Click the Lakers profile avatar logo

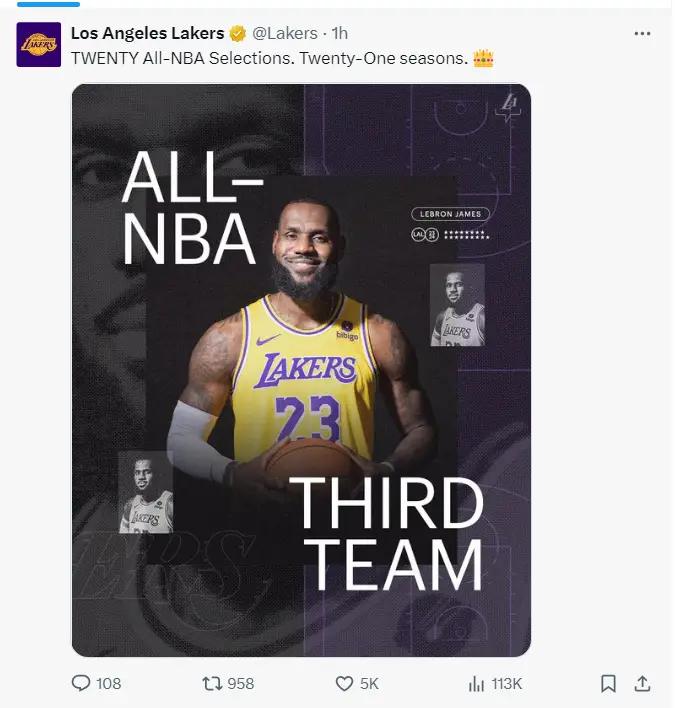pyautogui.click(x=39, y=45)
